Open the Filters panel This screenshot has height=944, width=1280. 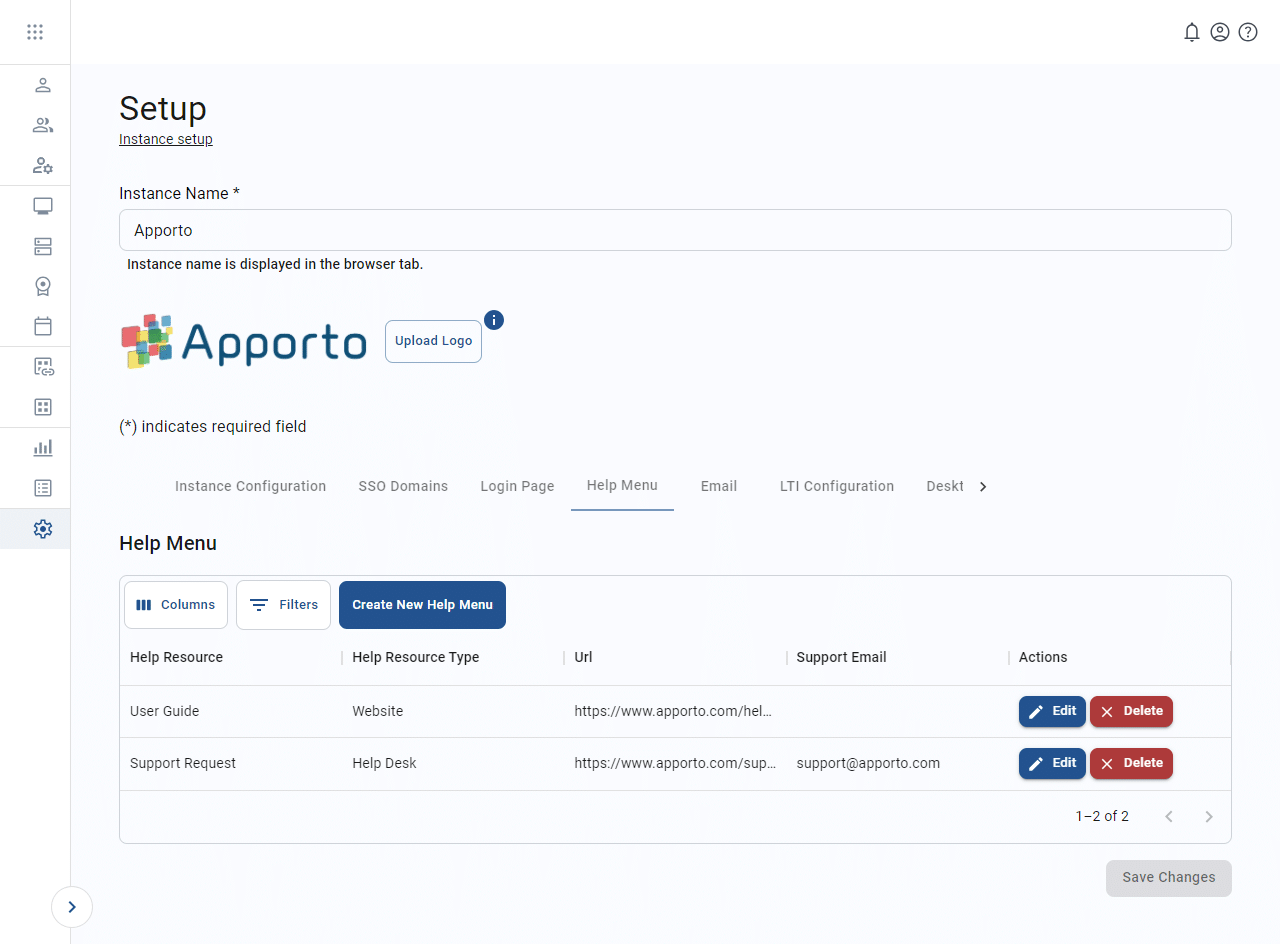tap(283, 605)
